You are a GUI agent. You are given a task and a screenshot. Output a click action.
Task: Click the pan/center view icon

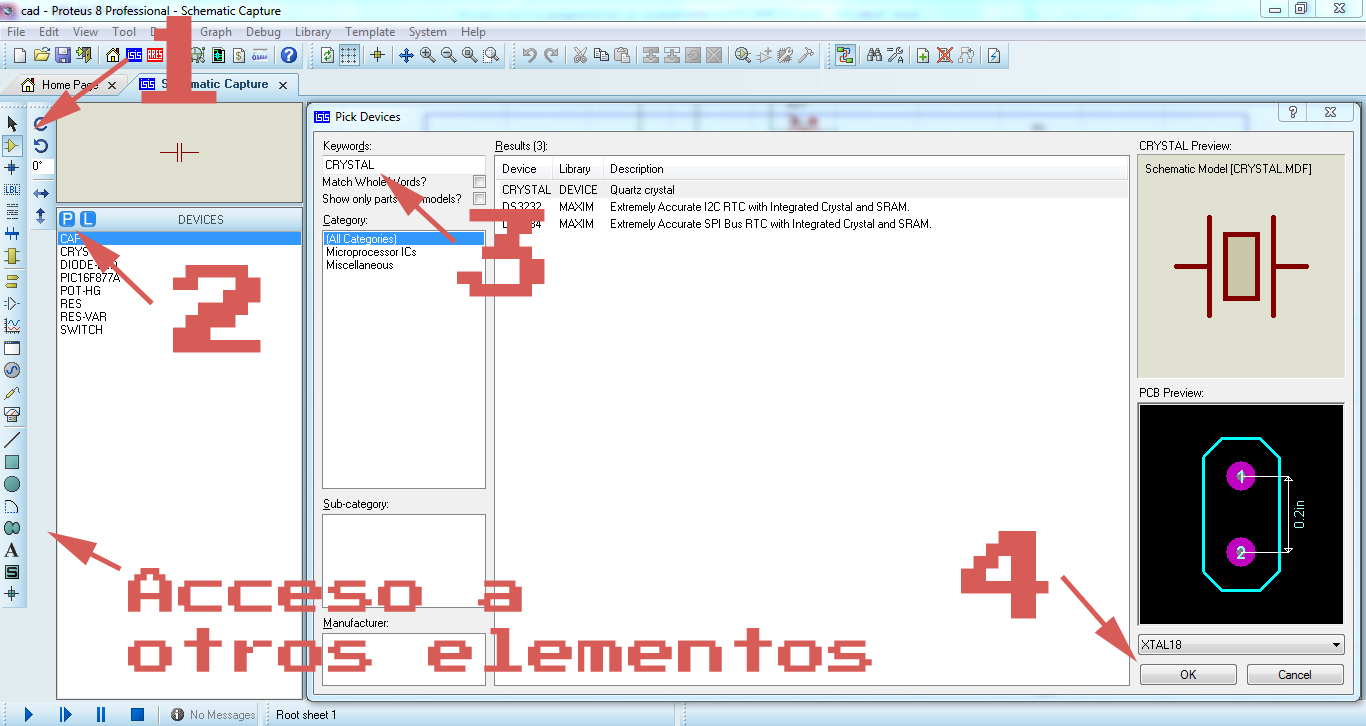pyautogui.click(x=406, y=55)
